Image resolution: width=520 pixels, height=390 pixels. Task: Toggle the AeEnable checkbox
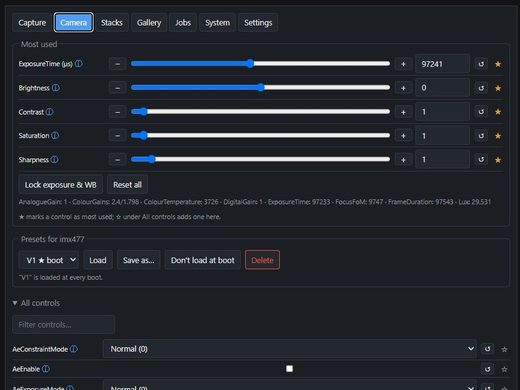click(x=289, y=369)
